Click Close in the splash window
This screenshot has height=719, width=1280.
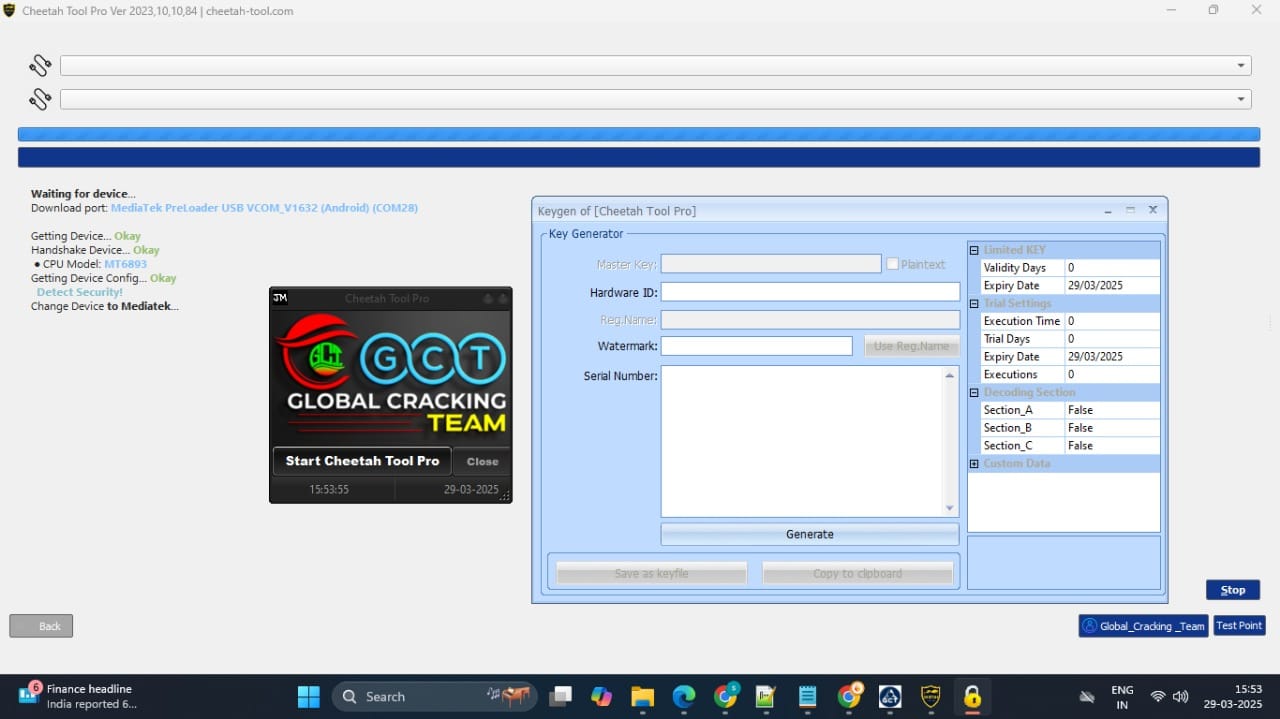pyautogui.click(x=482, y=461)
